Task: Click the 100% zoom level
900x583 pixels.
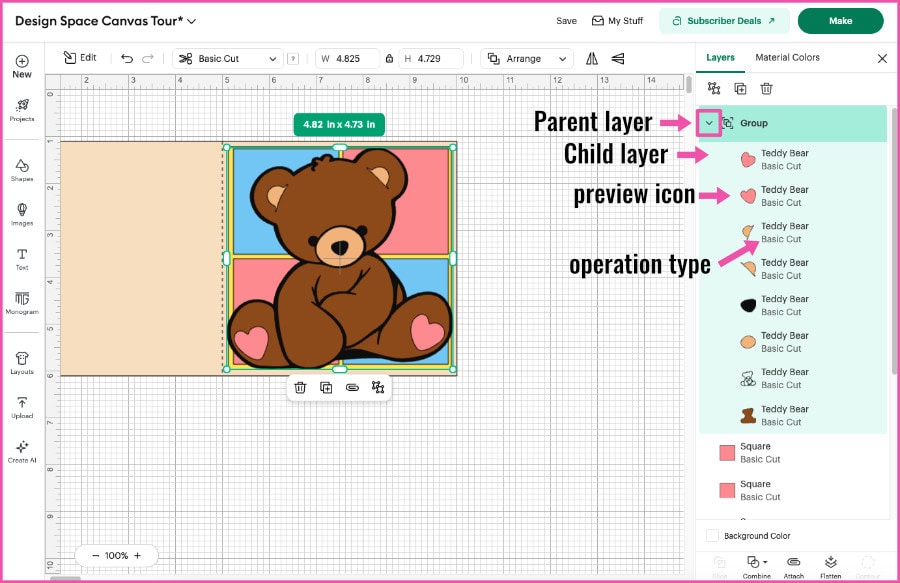Action: click(x=117, y=555)
